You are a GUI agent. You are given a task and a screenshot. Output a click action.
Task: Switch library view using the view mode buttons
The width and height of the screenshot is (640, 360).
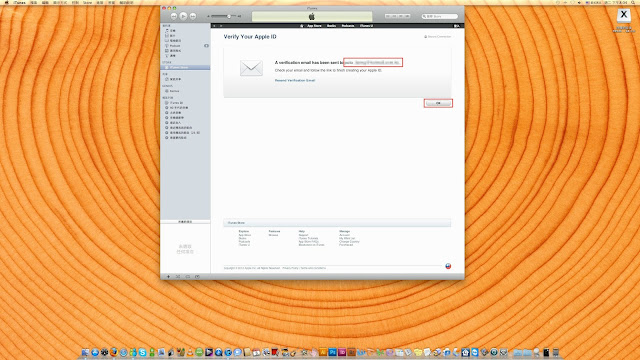pyautogui.click(x=398, y=16)
